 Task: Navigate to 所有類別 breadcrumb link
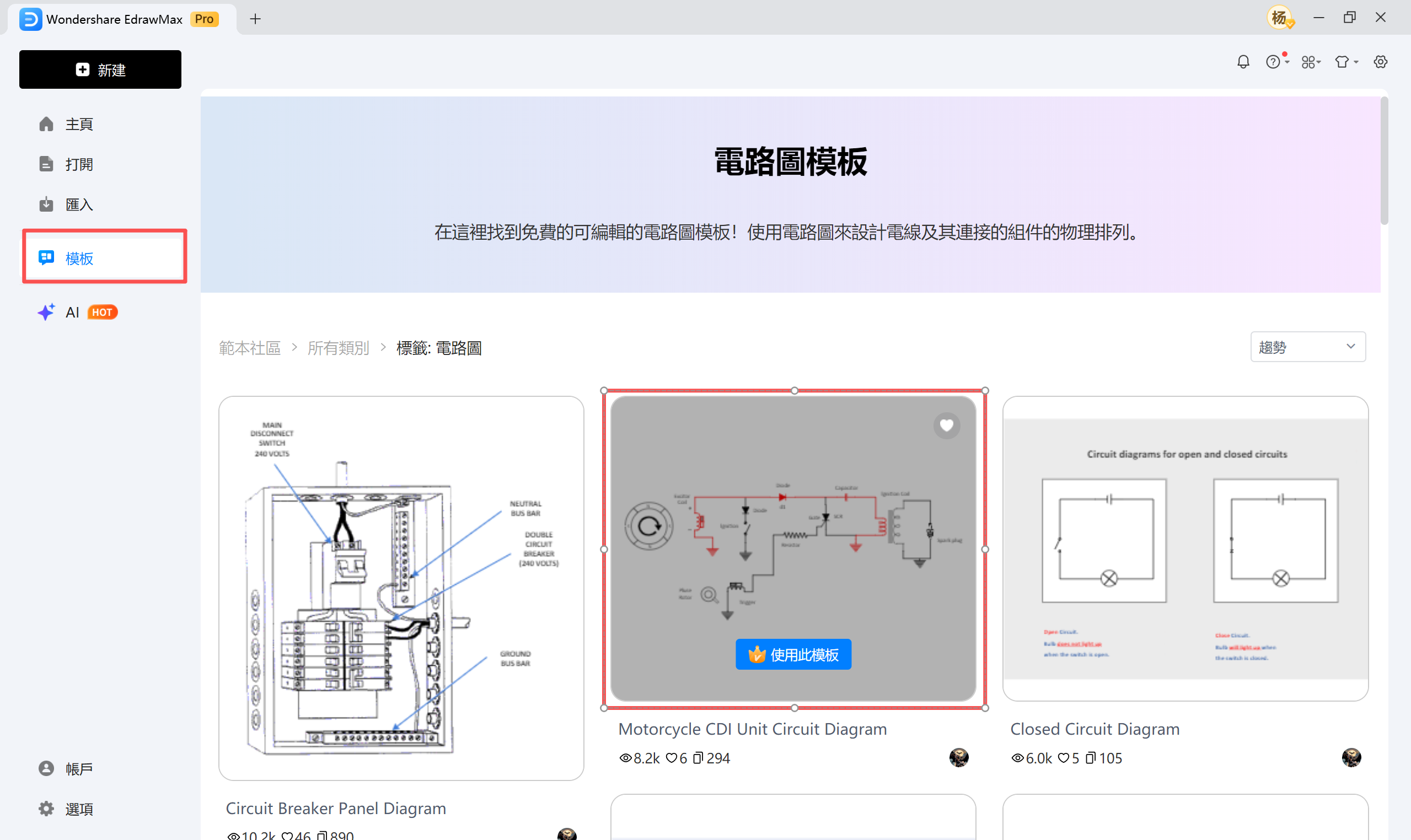tap(338, 348)
